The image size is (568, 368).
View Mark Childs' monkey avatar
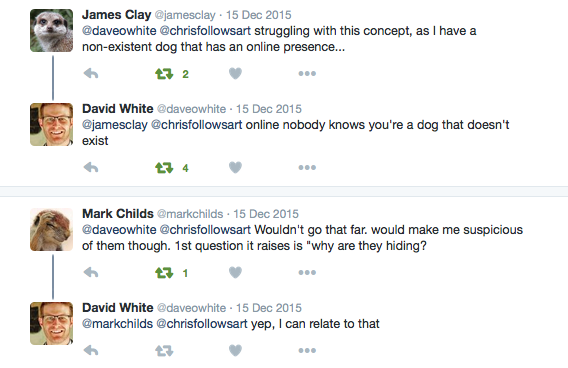point(51,230)
